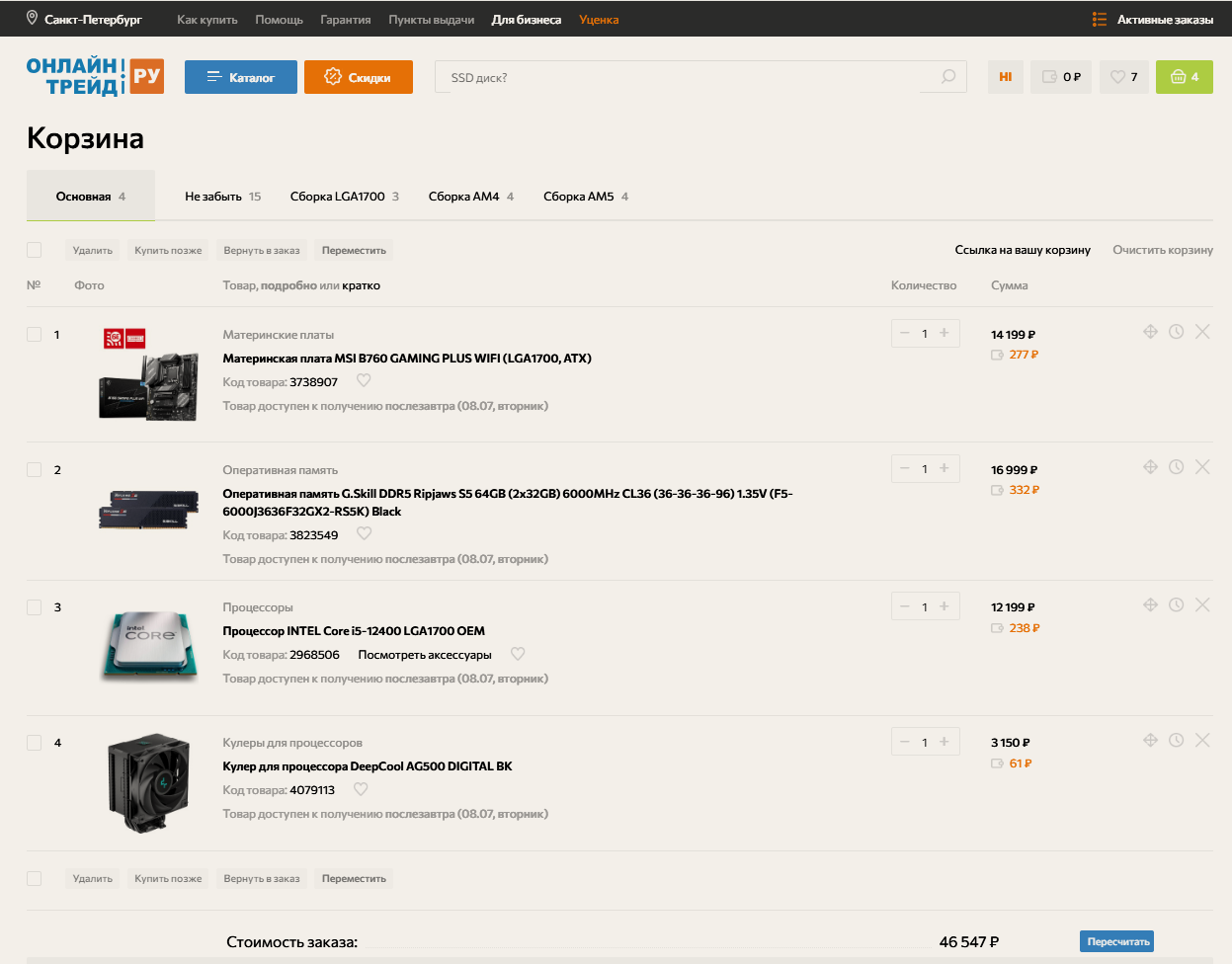Image resolution: width=1232 pixels, height=964 pixels.
Task: Click the location pin icon next to Санкт-Петербург
Action: [x=33, y=19]
